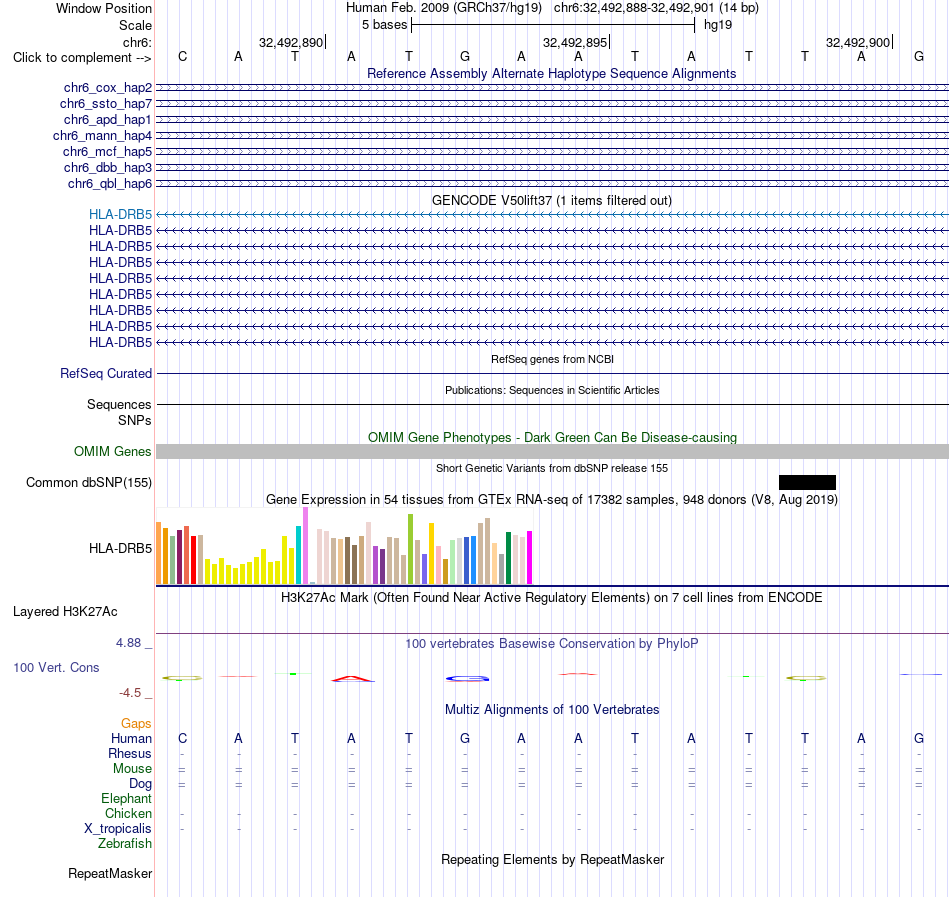Click the tallest violet bar in GTEx chart
The width and height of the screenshot is (950, 897).
coord(305,546)
